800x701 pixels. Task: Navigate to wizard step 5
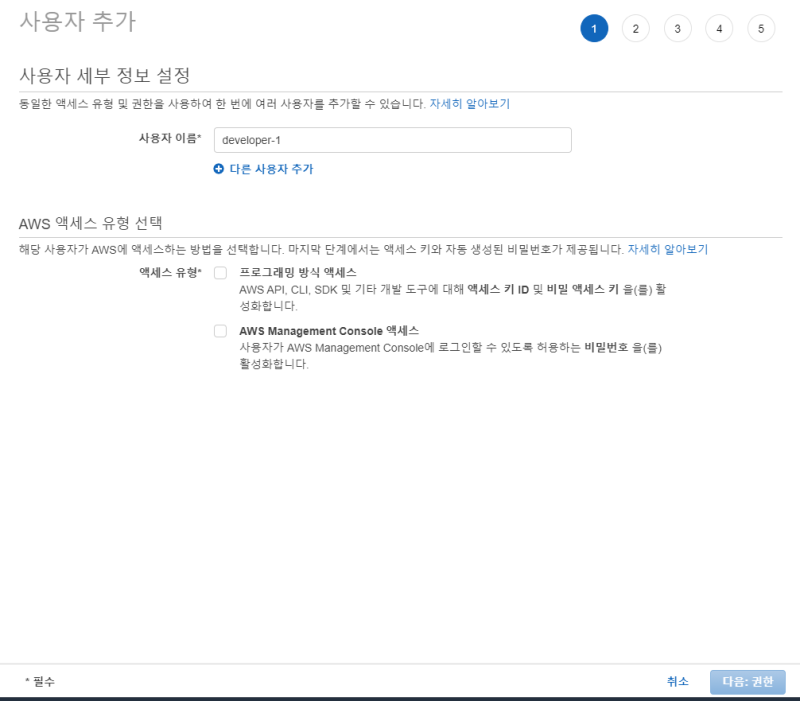click(761, 29)
